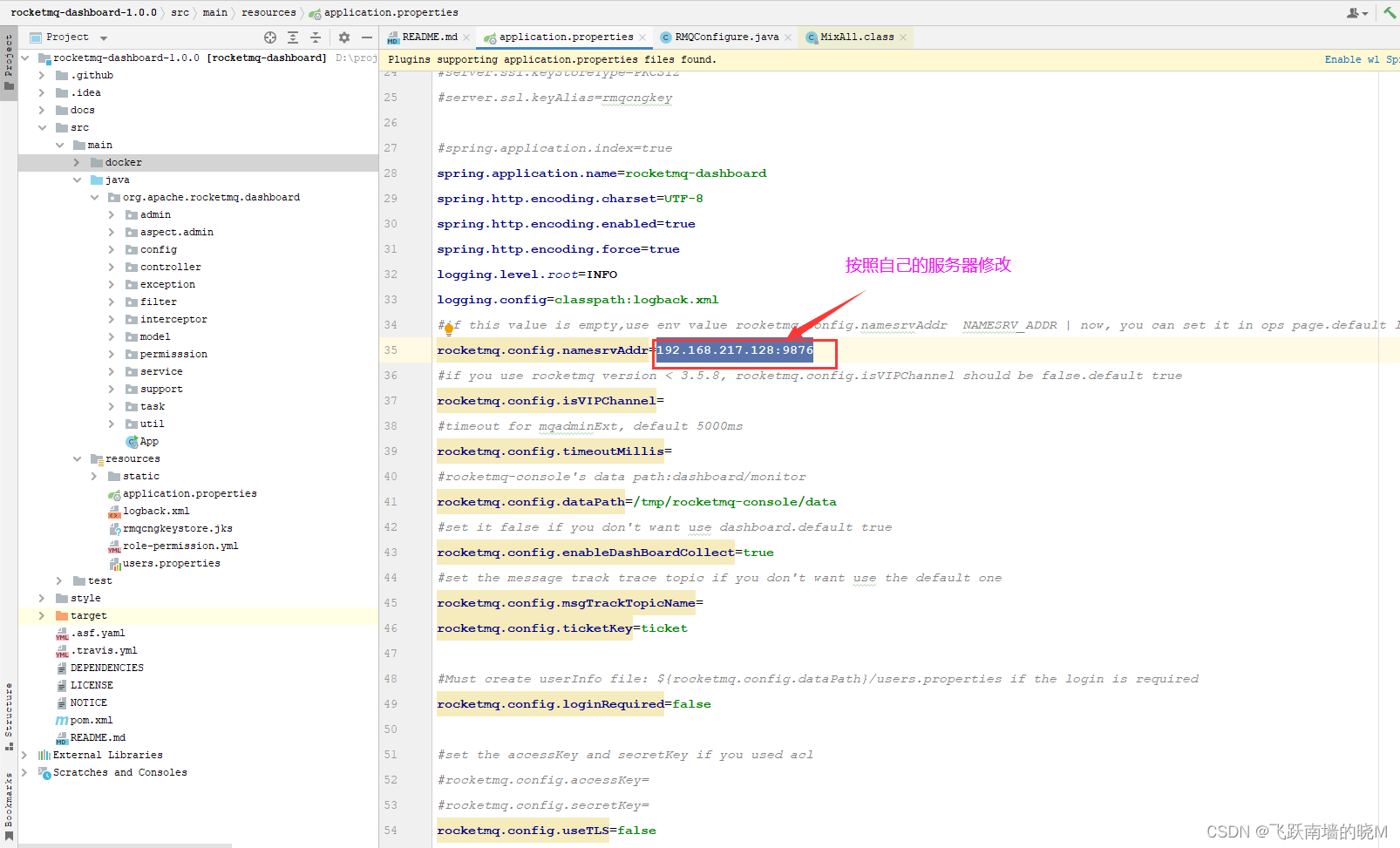The image size is (1400, 848).
Task: Open the user account icon at top right
Action: [x=1357, y=12]
